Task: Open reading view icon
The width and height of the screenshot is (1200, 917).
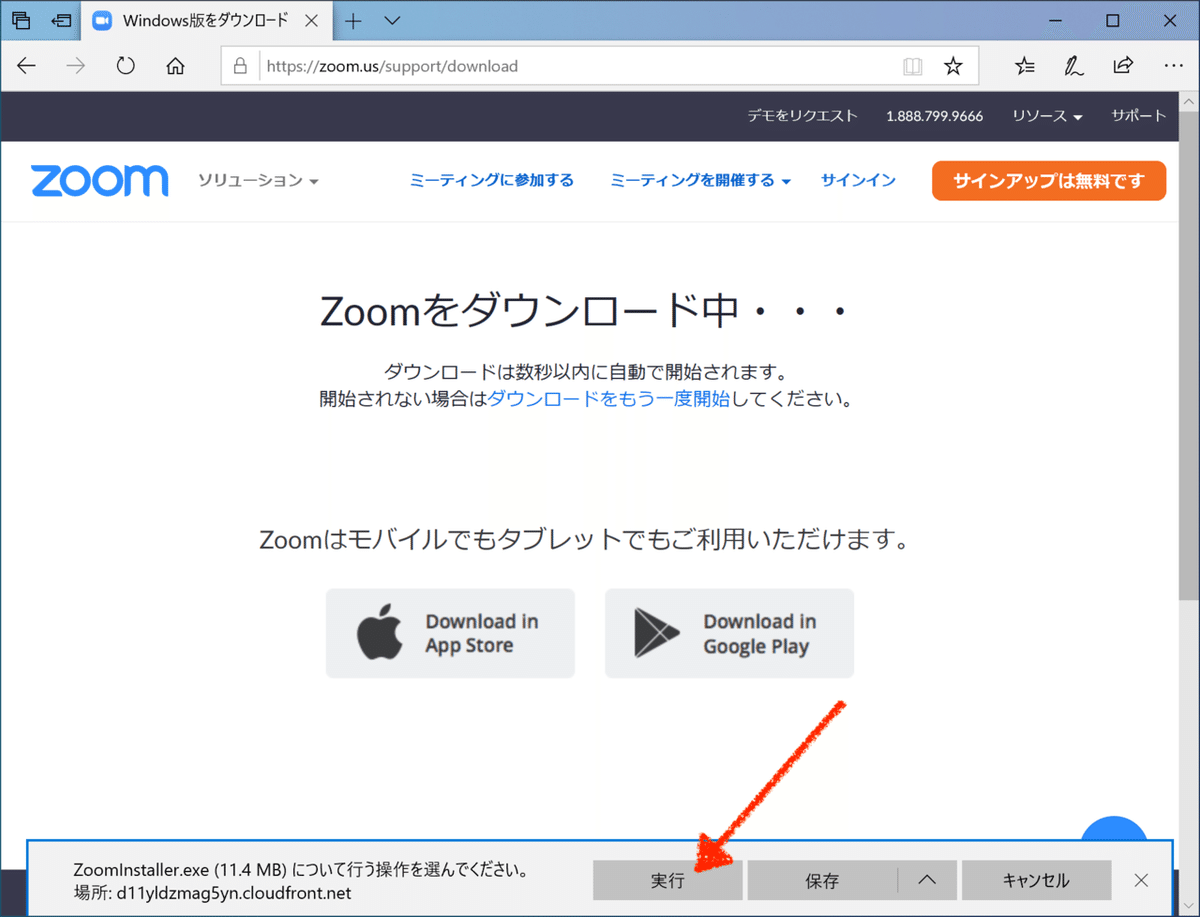Action: click(x=912, y=67)
